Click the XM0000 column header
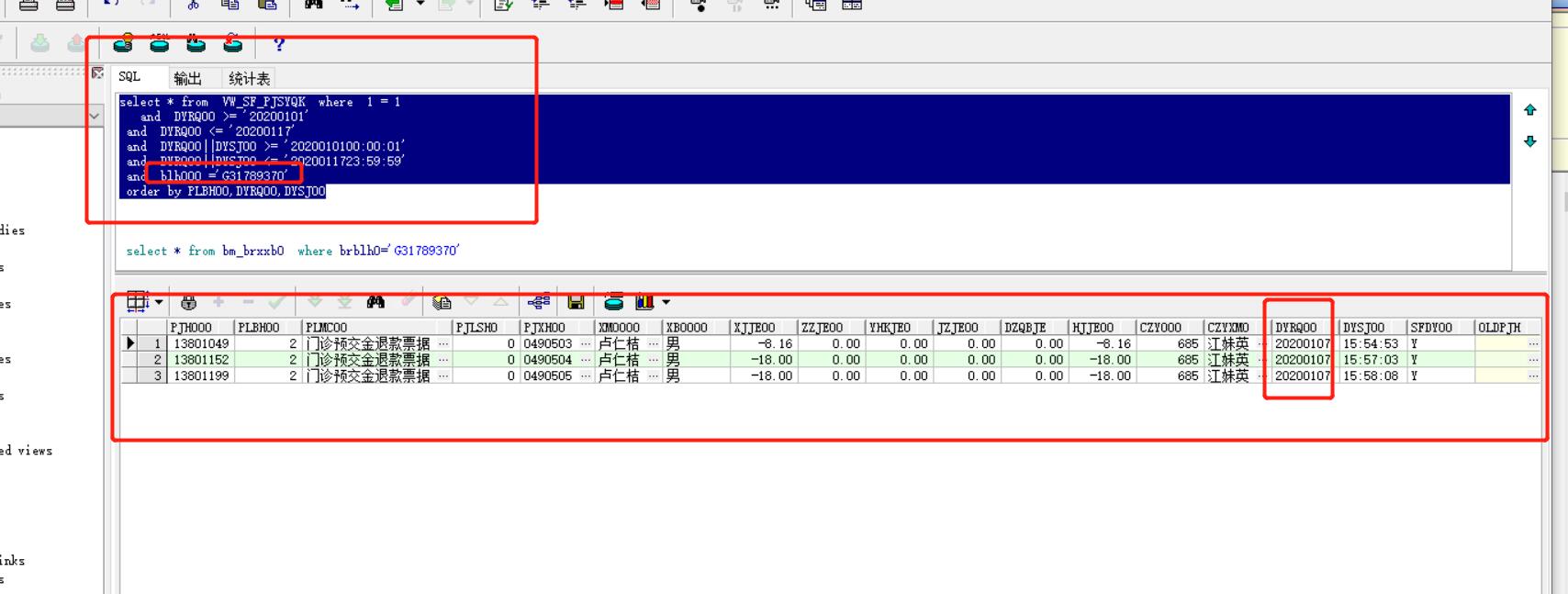The image size is (1568, 594). pos(628,327)
